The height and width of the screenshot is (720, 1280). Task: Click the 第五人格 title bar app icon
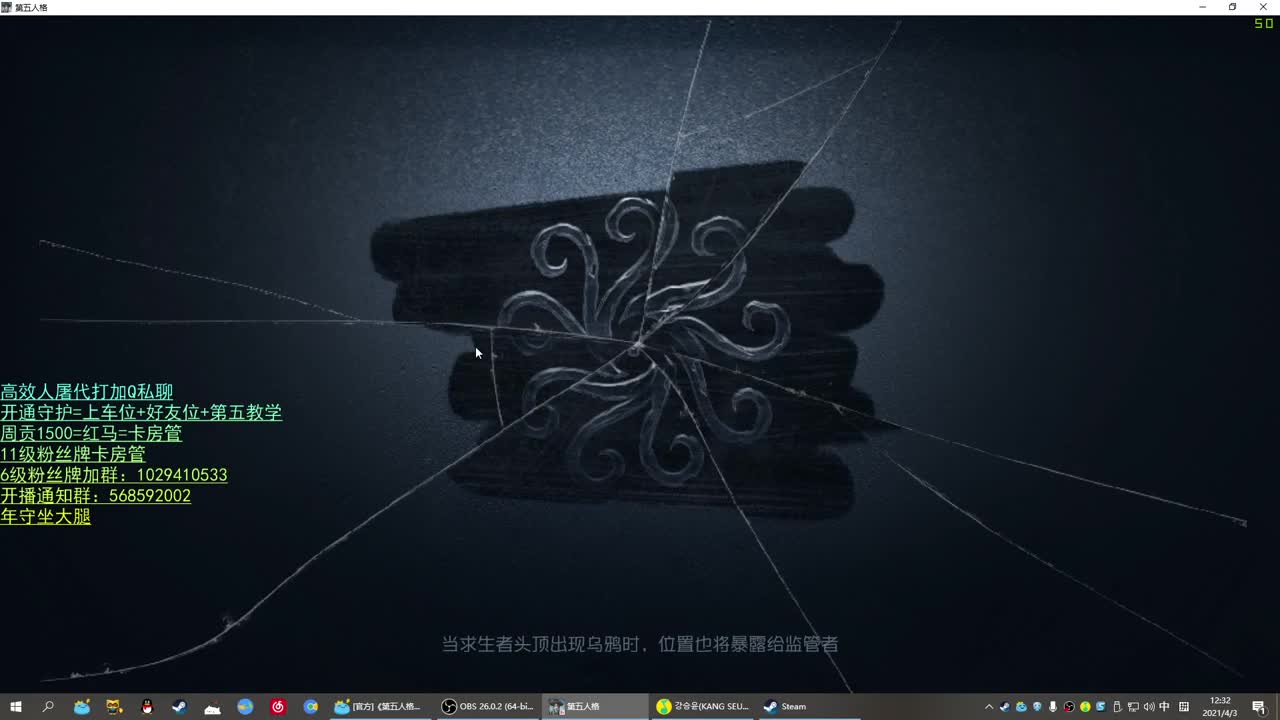click(7, 7)
